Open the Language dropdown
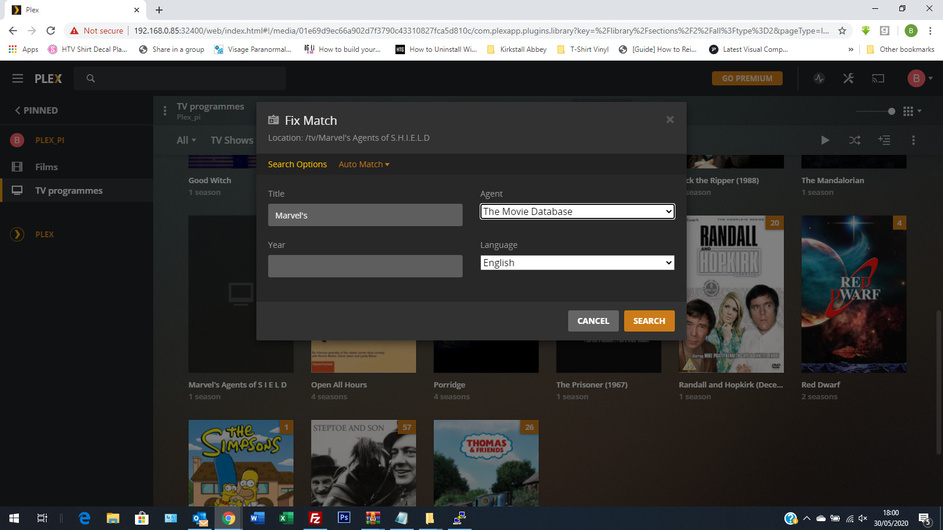943x530 pixels. (577, 262)
